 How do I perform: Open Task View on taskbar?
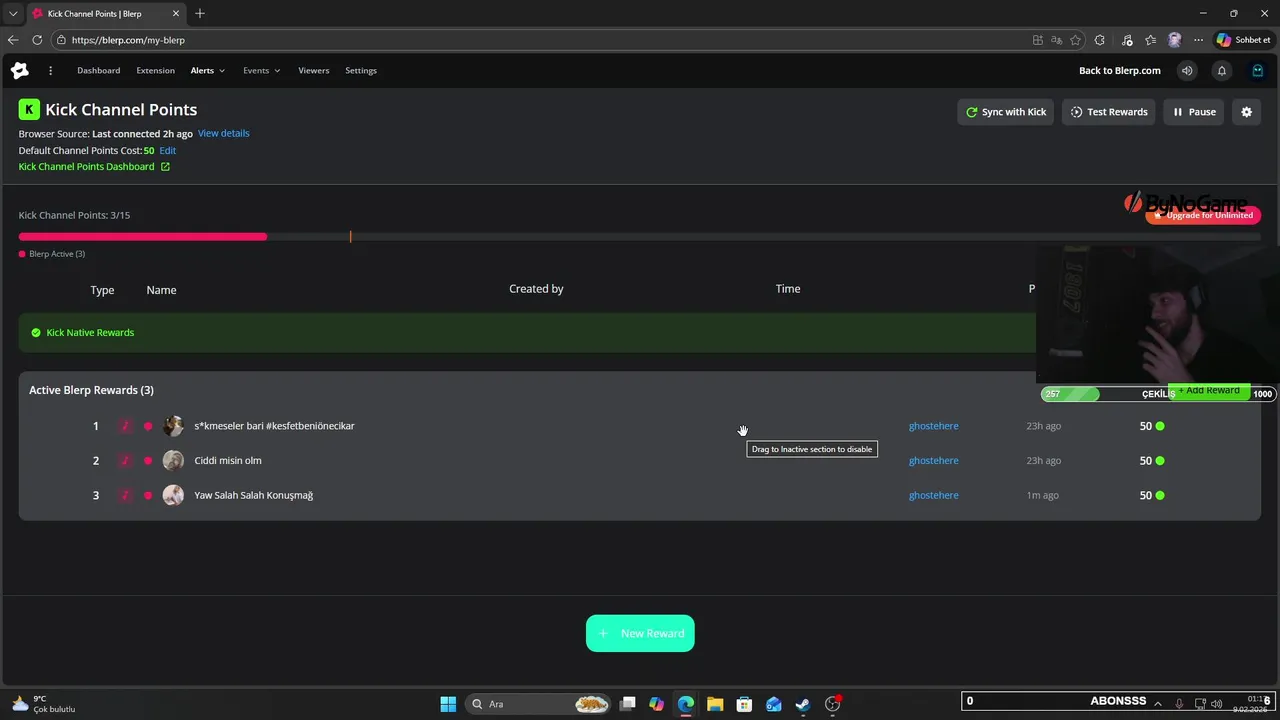pyautogui.click(x=627, y=704)
